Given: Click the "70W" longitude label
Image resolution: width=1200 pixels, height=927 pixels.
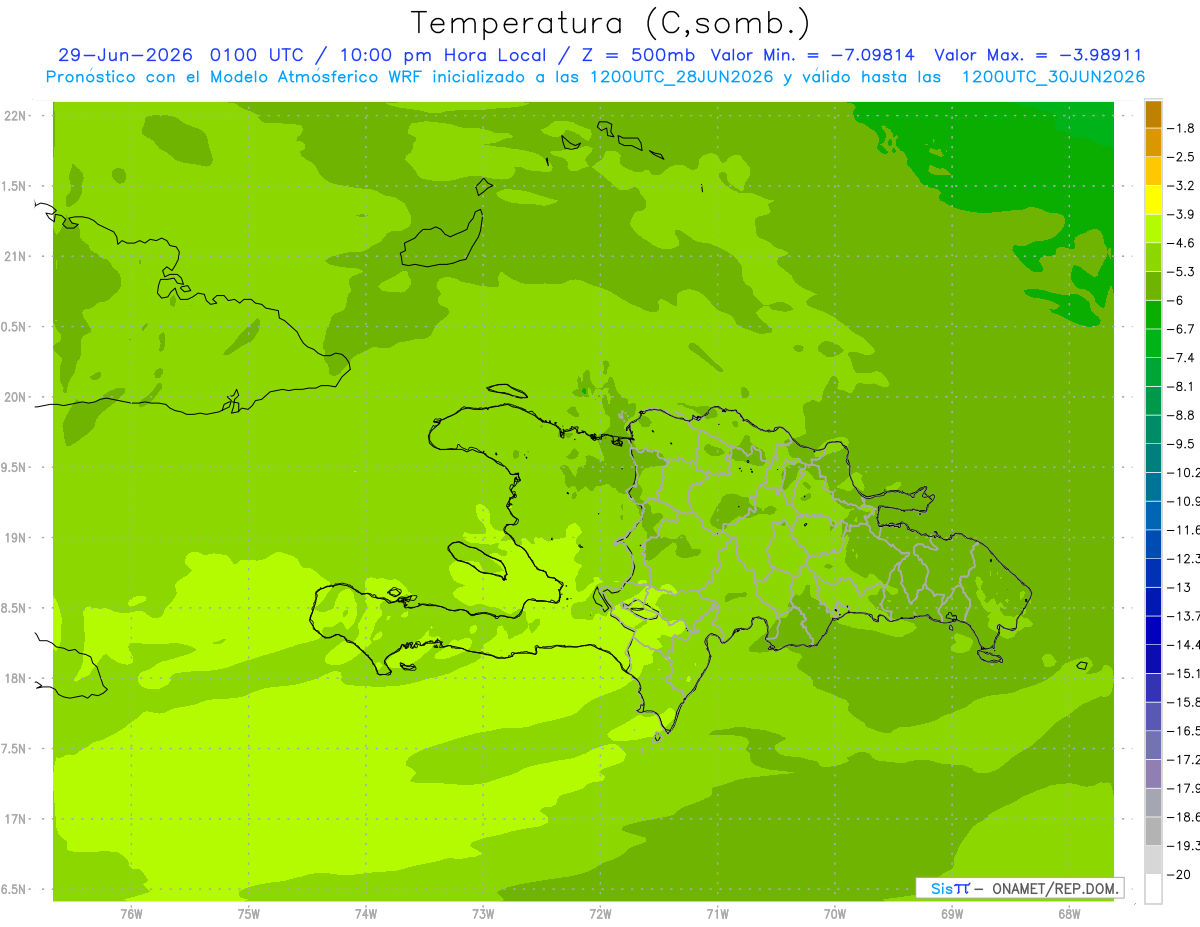Looking at the screenshot, I should pos(835,914).
